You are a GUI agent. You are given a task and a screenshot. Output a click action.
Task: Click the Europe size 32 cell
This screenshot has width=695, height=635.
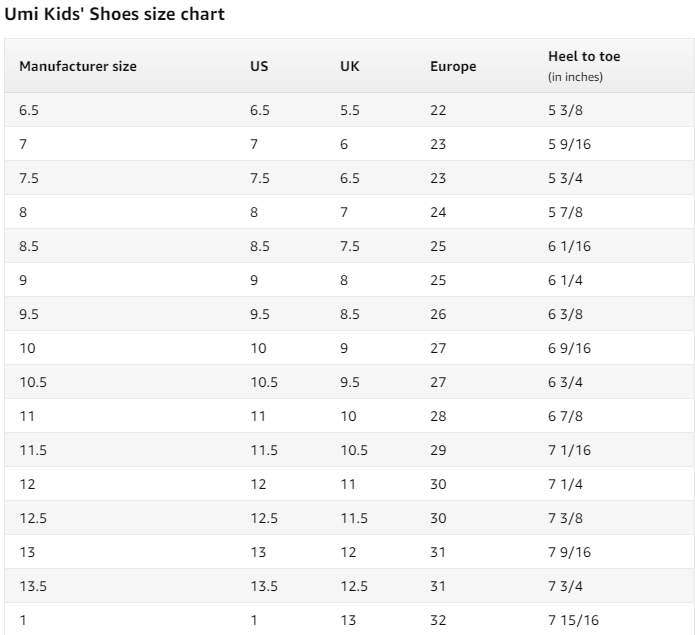[438, 620]
